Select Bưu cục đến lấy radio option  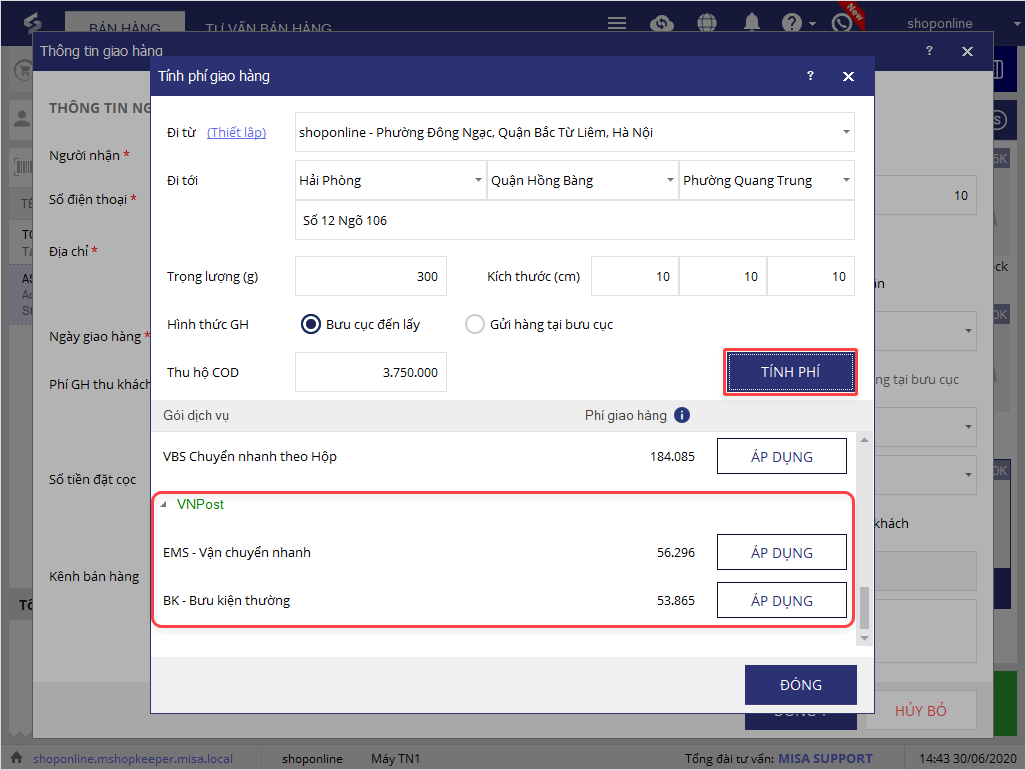pyautogui.click(x=310, y=324)
